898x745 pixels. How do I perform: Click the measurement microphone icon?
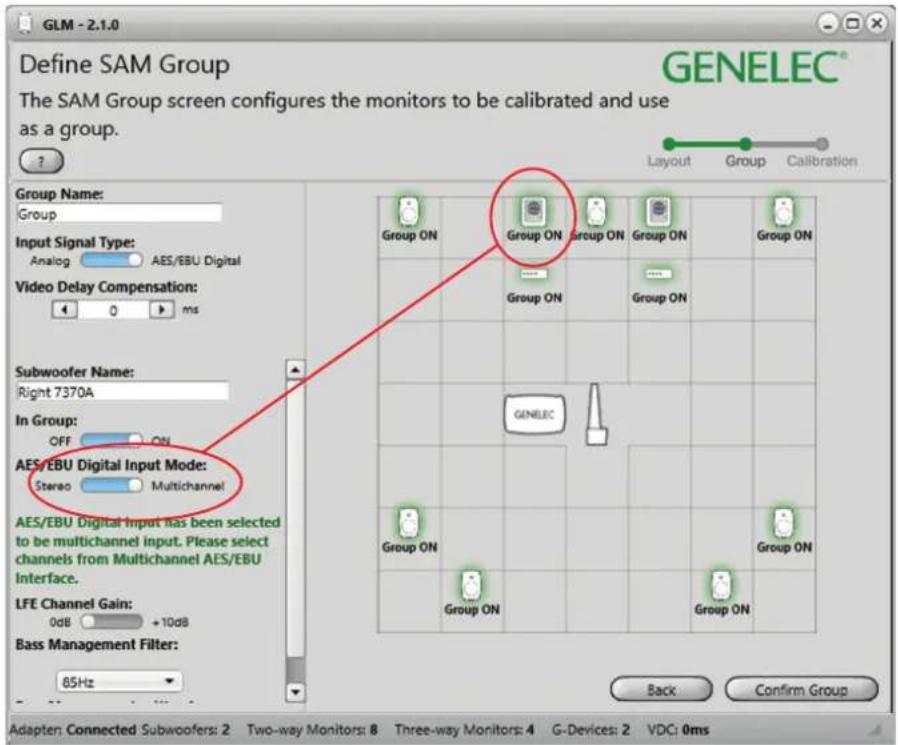coord(596,414)
